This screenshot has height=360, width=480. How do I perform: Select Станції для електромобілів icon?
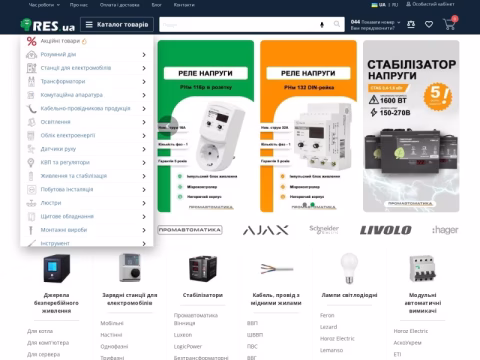point(31,68)
